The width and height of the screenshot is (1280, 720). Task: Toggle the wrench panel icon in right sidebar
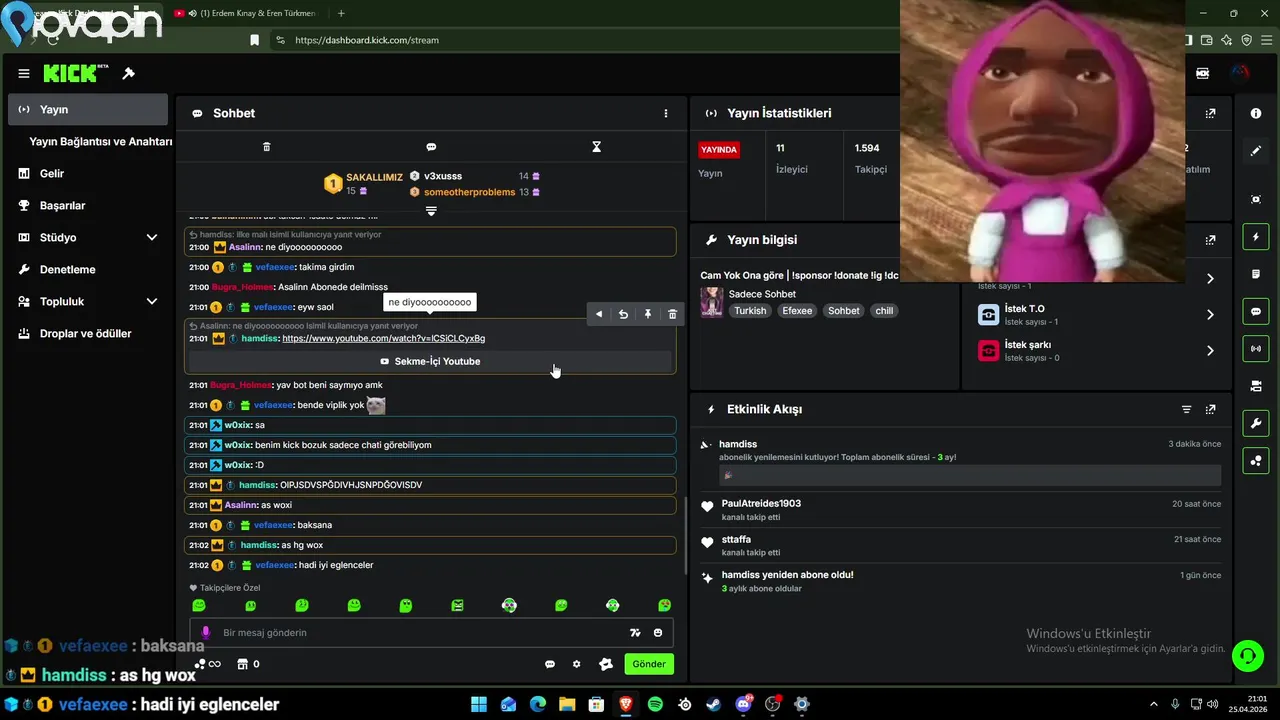pyautogui.click(x=1256, y=423)
